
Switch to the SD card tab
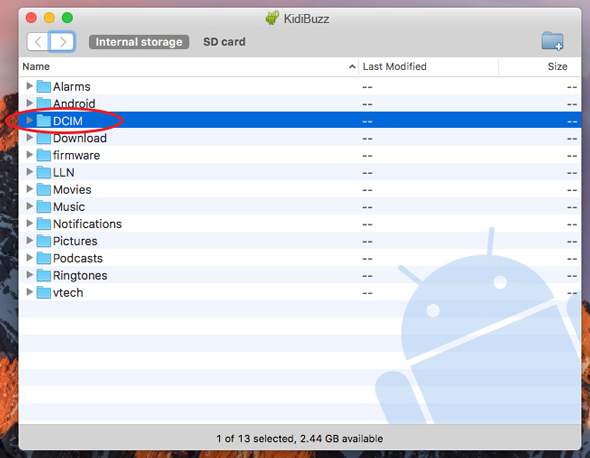click(x=224, y=42)
